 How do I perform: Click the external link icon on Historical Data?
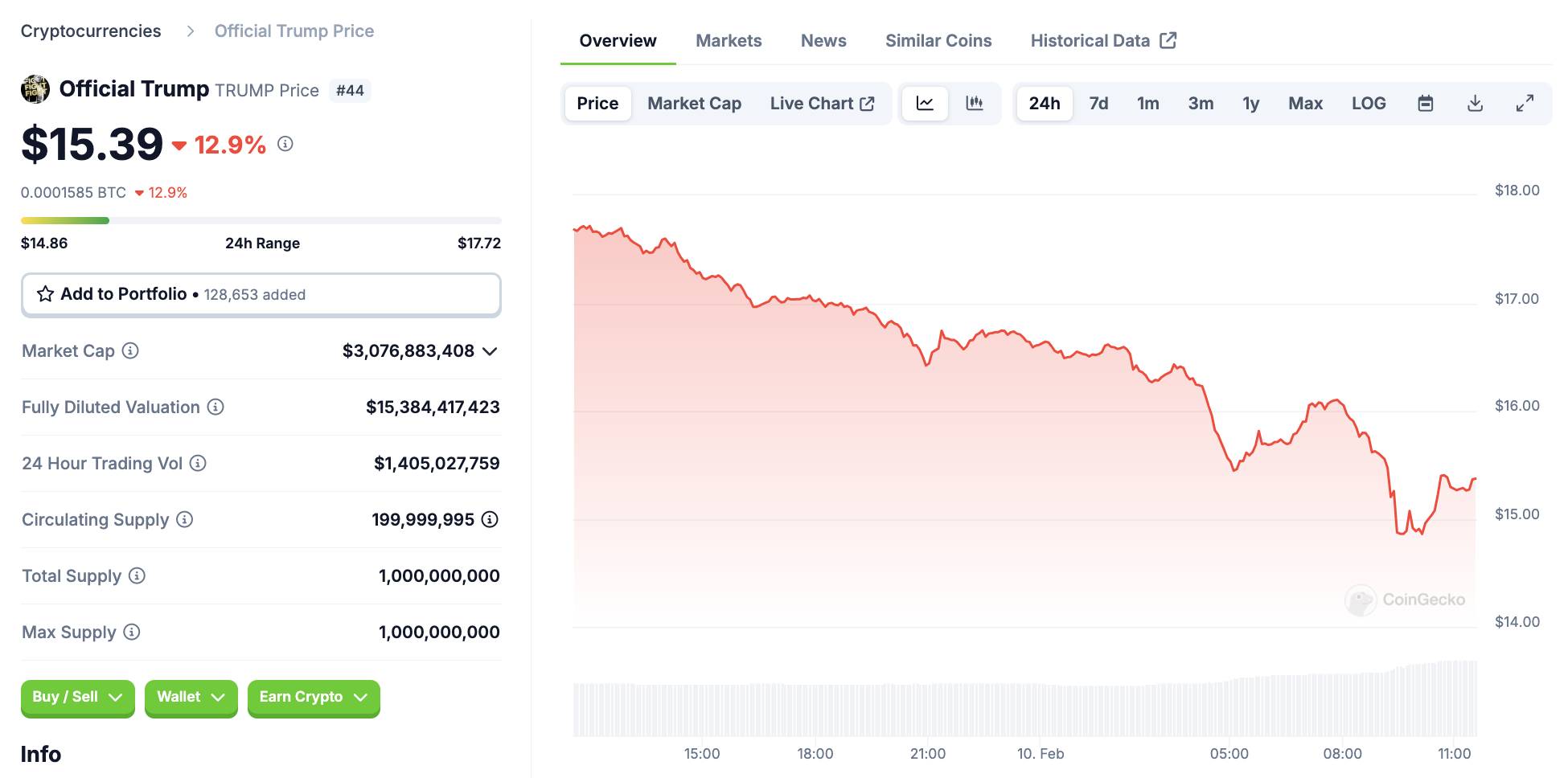pyautogui.click(x=1168, y=40)
